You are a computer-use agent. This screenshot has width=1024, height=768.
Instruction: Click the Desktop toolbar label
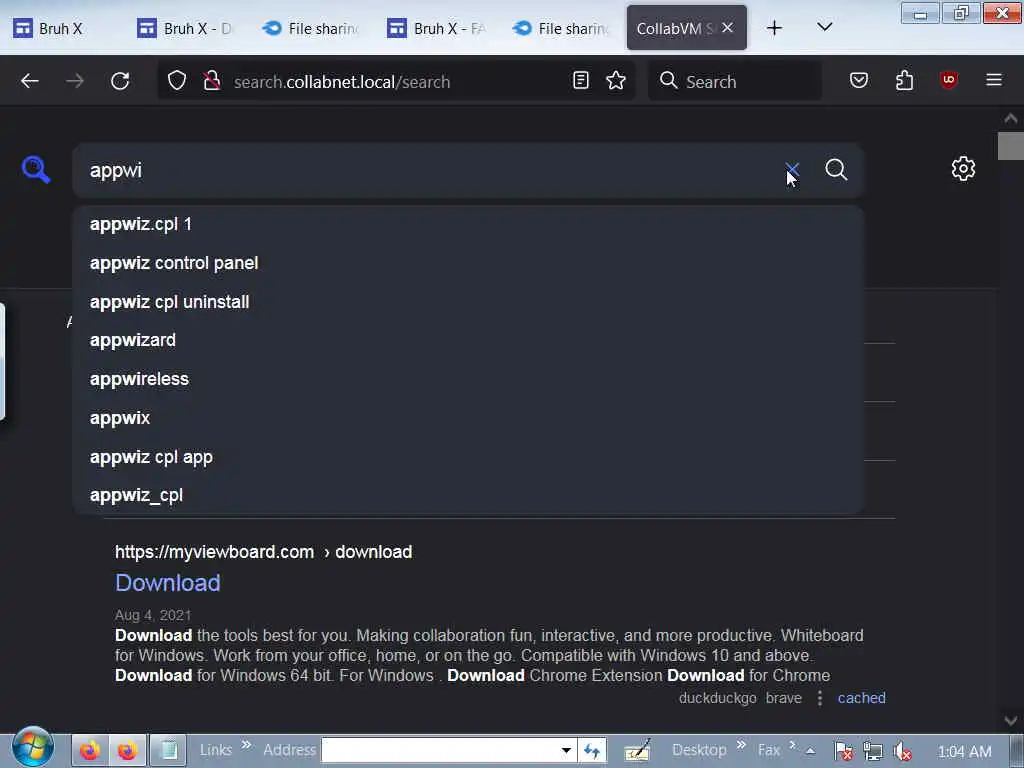tap(699, 750)
